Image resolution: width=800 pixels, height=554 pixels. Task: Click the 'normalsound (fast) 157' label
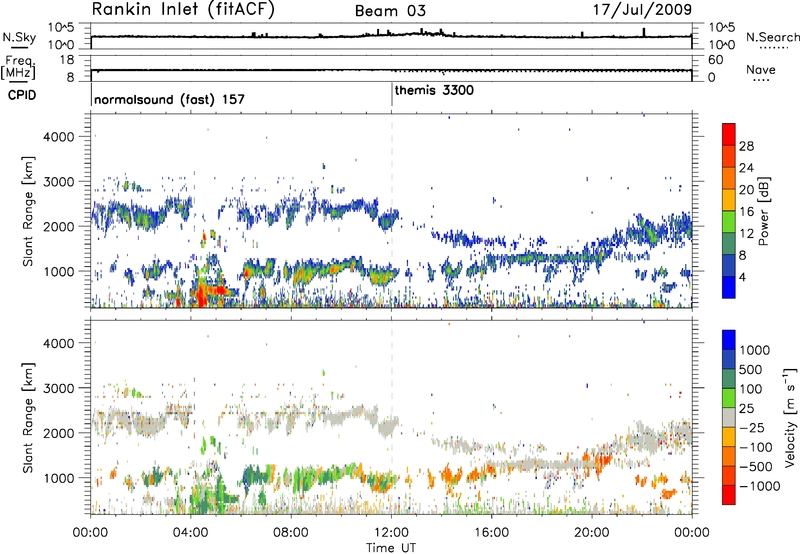tap(169, 99)
